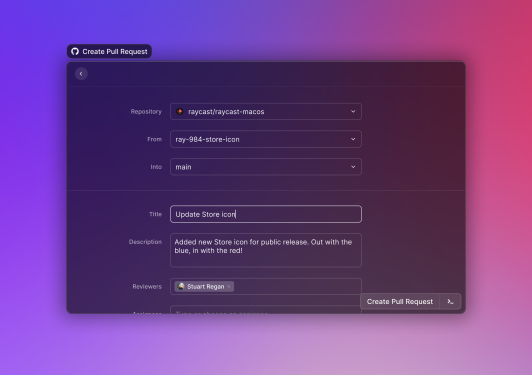Viewport: 532px width, 375px height.
Task: Click the Reviewers field empty area
Action: 297,286
